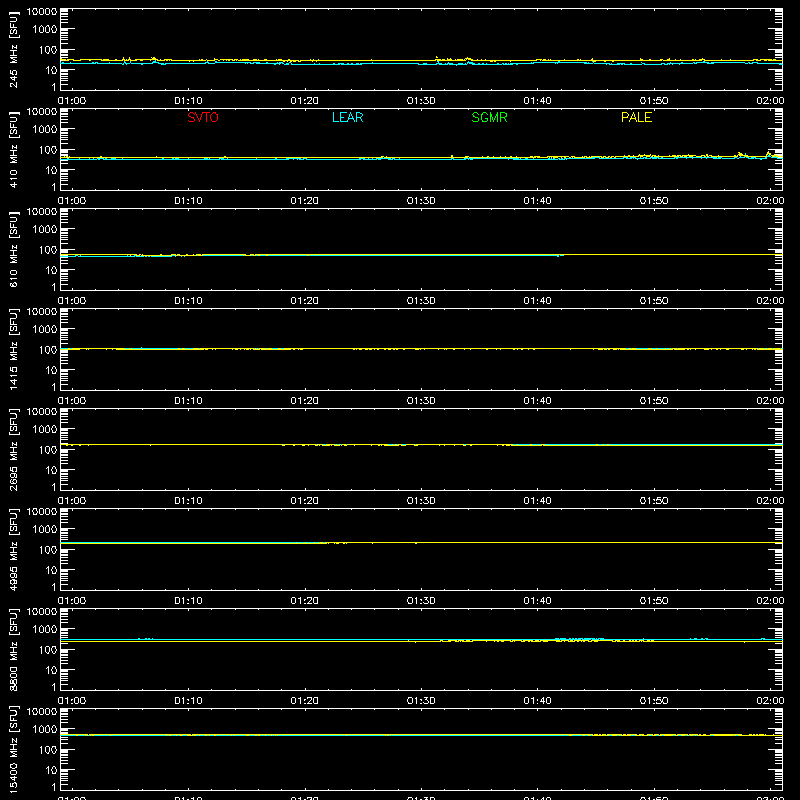Click the 1415 MHz [SFU] axis title

[14, 349]
